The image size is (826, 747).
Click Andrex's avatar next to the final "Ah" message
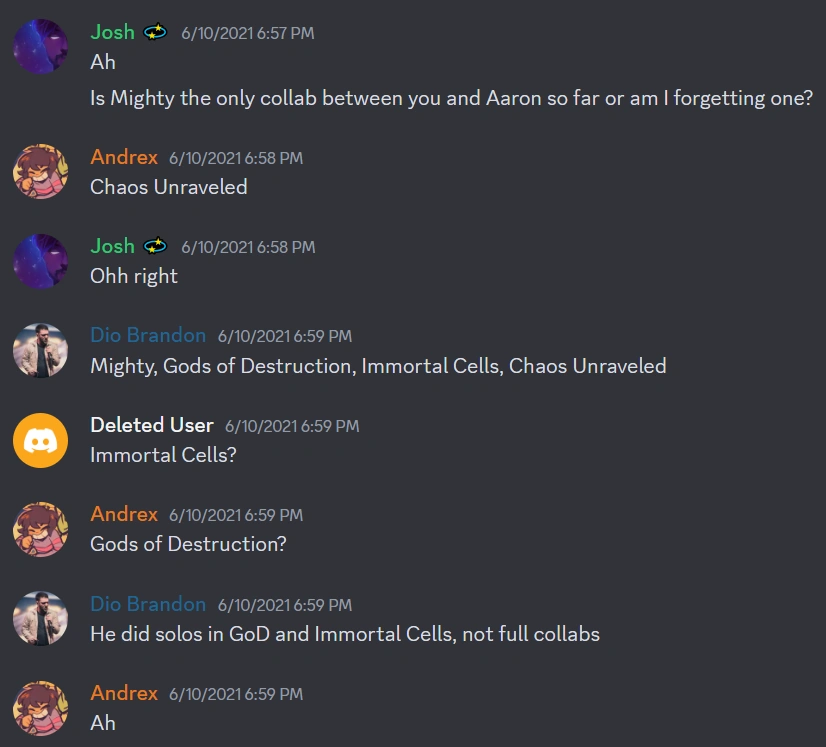point(41,707)
